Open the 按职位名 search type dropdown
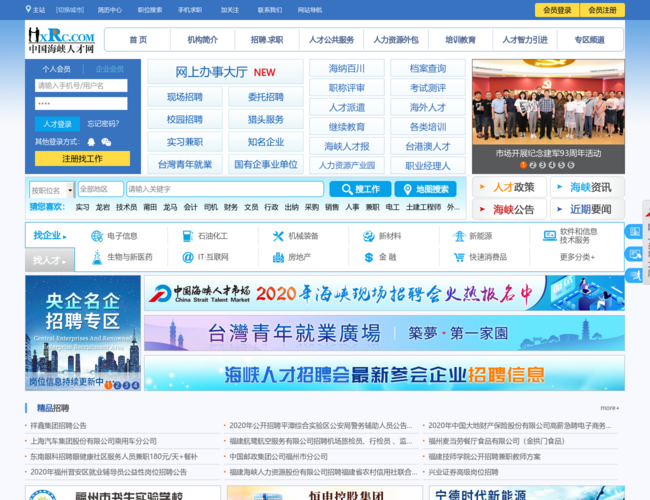The width and height of the screenshot is (650, 500). (x=51, y=189)
